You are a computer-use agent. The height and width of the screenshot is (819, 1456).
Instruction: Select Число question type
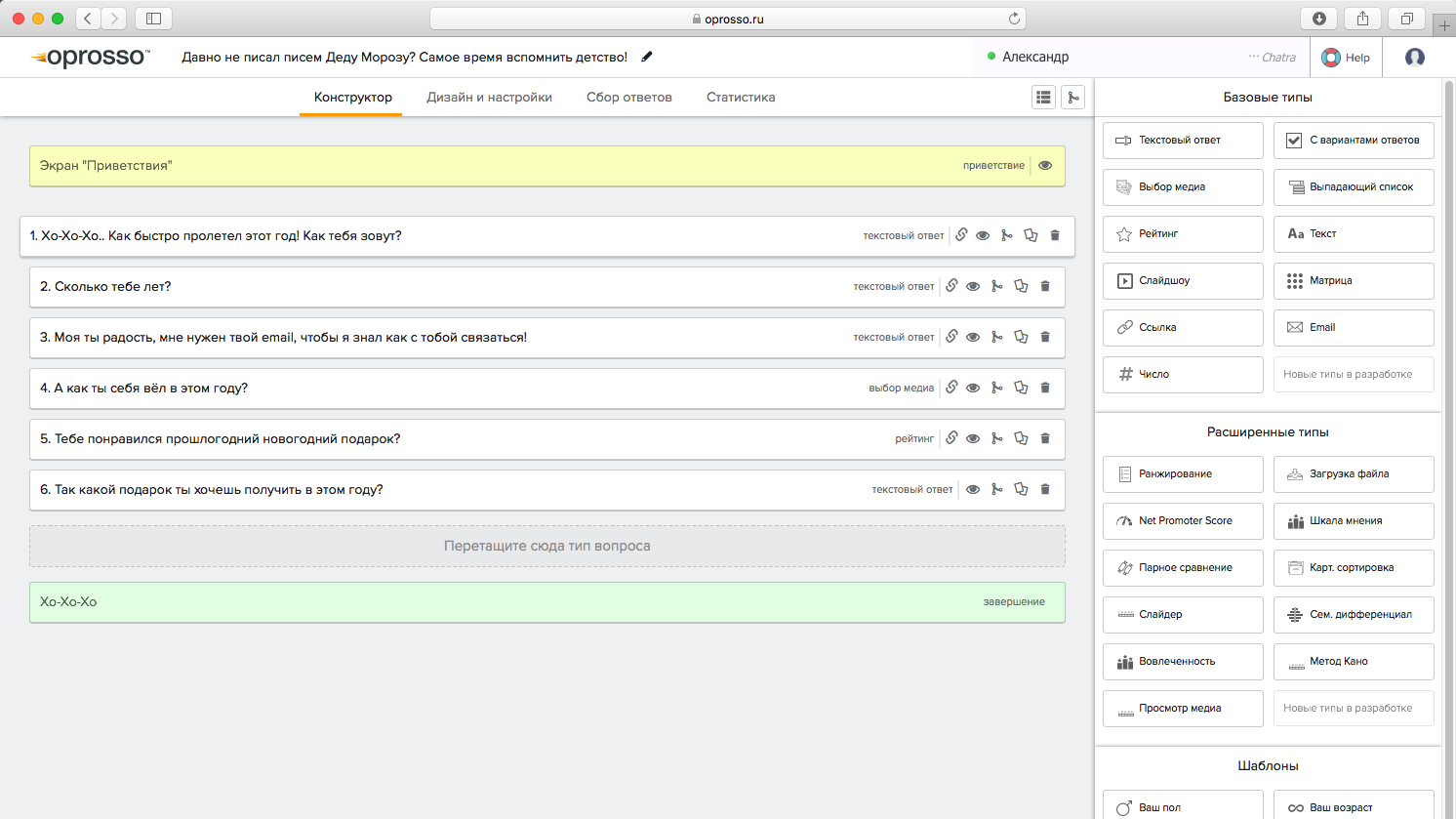pos(1183,375)
